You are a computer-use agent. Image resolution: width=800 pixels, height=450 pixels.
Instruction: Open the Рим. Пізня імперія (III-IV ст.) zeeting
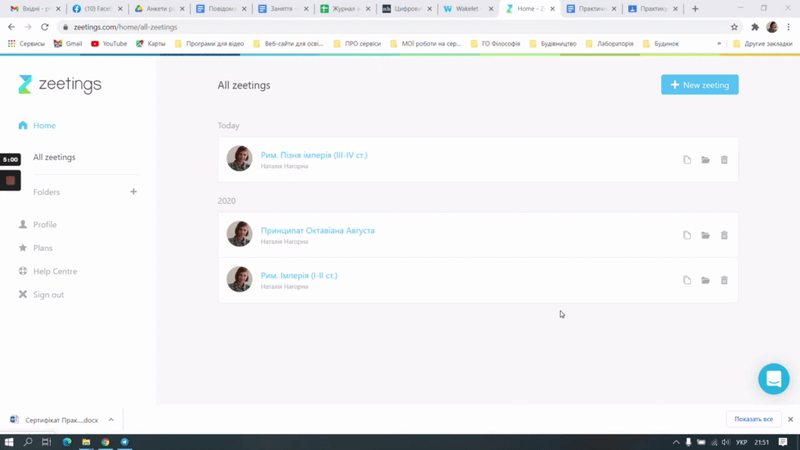(x=314, y=155)
